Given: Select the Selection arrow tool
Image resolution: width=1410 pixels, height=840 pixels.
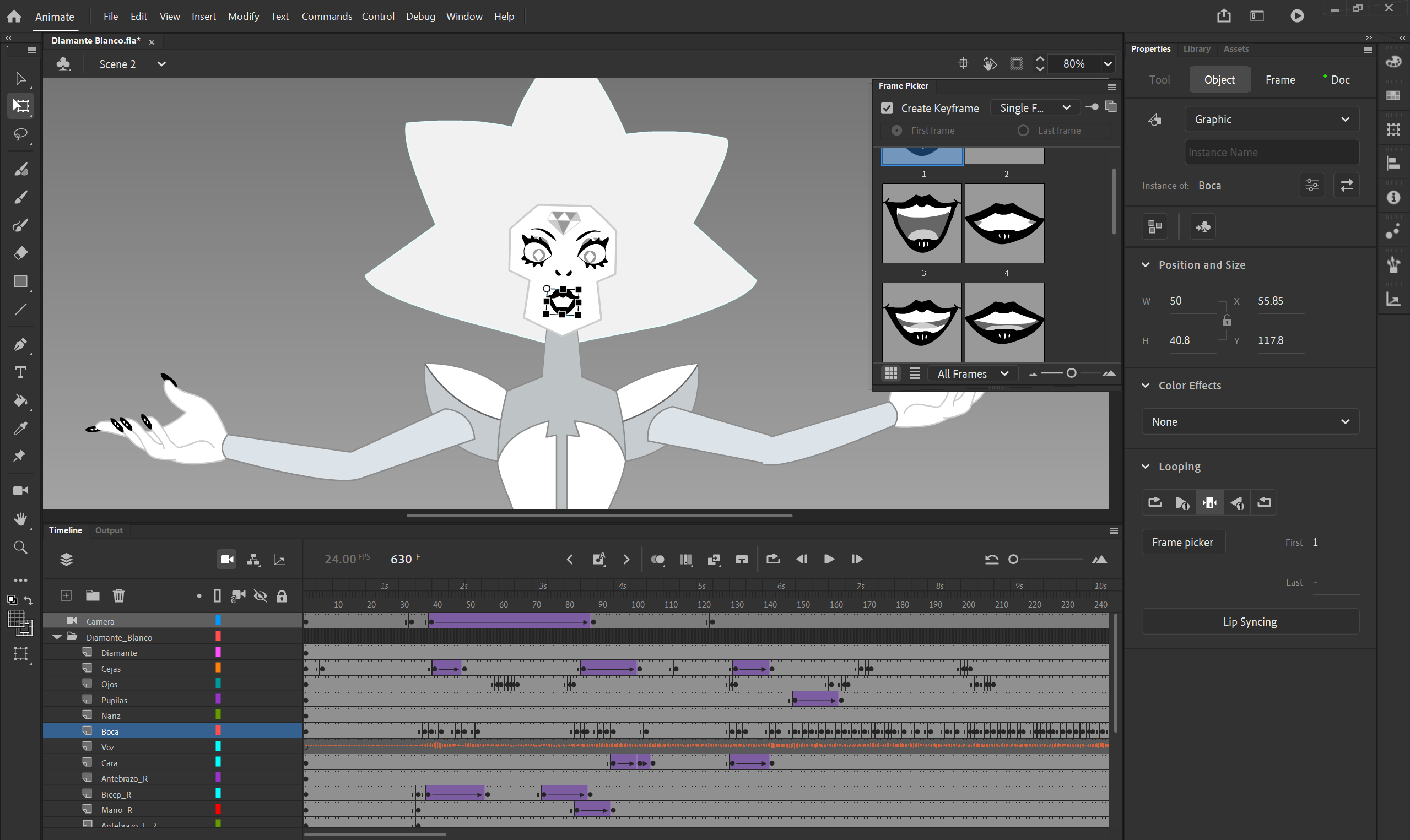Looking at the screenshot, I should [x=20, y=78].
